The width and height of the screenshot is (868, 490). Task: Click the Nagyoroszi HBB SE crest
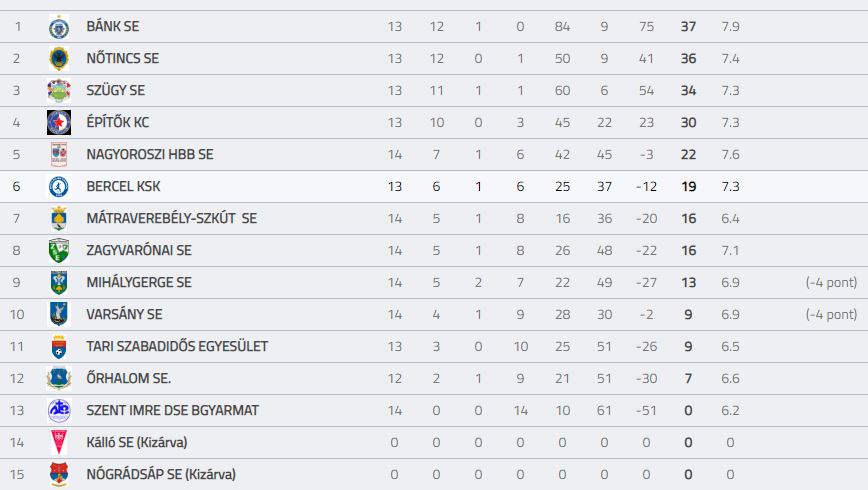pos(59,154)
